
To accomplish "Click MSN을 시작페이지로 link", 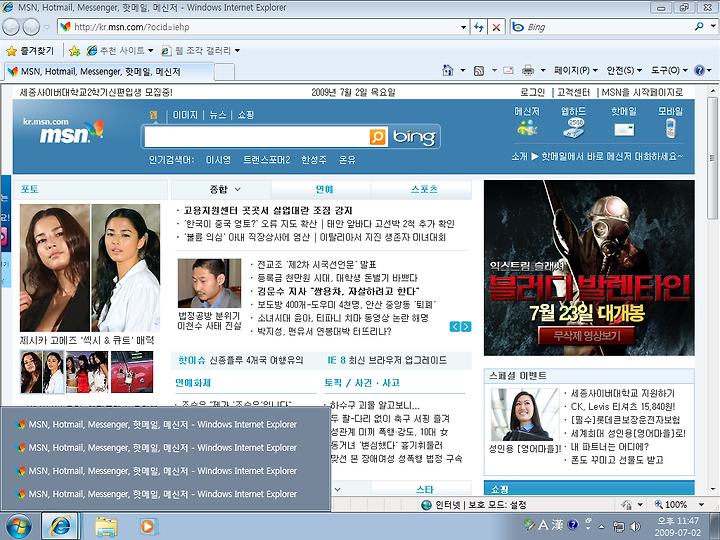I will 642,92.
